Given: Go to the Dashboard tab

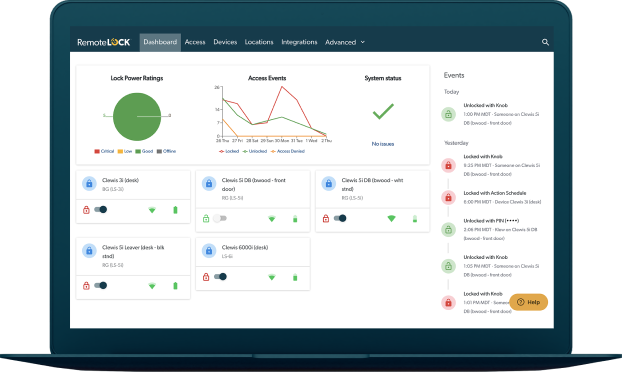Looking at the screenshot, I should [160, 42].
